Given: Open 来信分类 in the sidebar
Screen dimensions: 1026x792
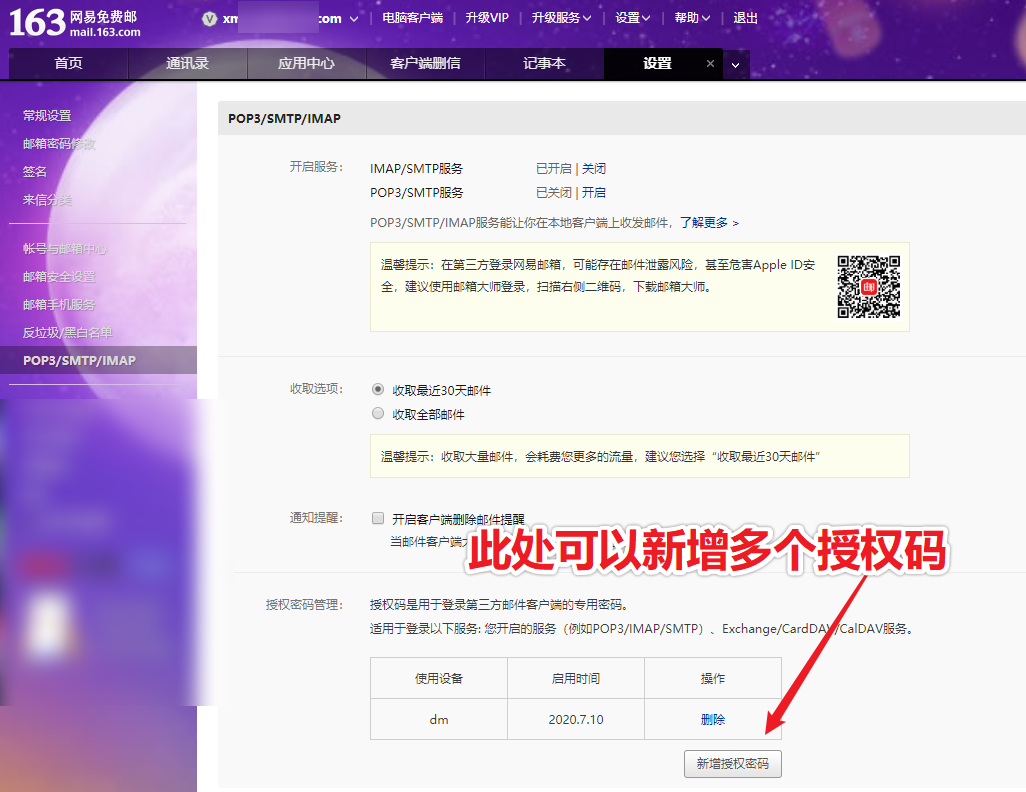Looking at the screenshot, I should [x=47, y=200].
